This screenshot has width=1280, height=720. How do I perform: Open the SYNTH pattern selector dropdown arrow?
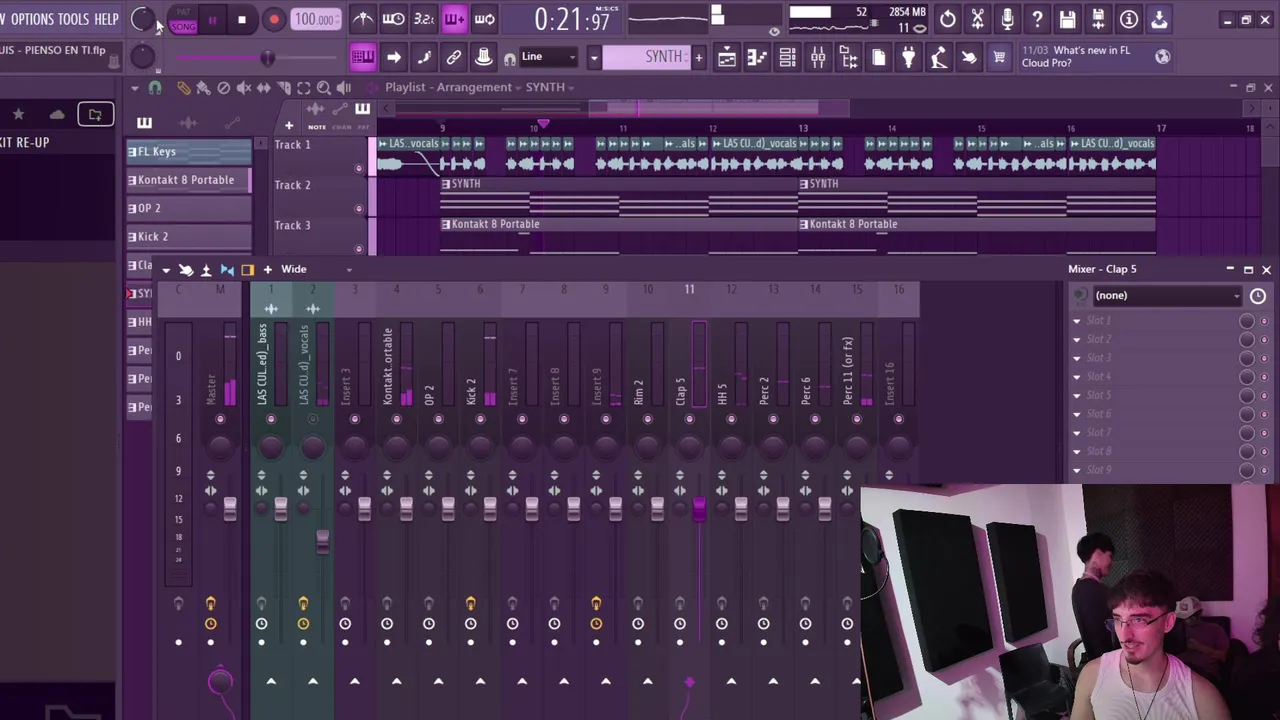593,57
